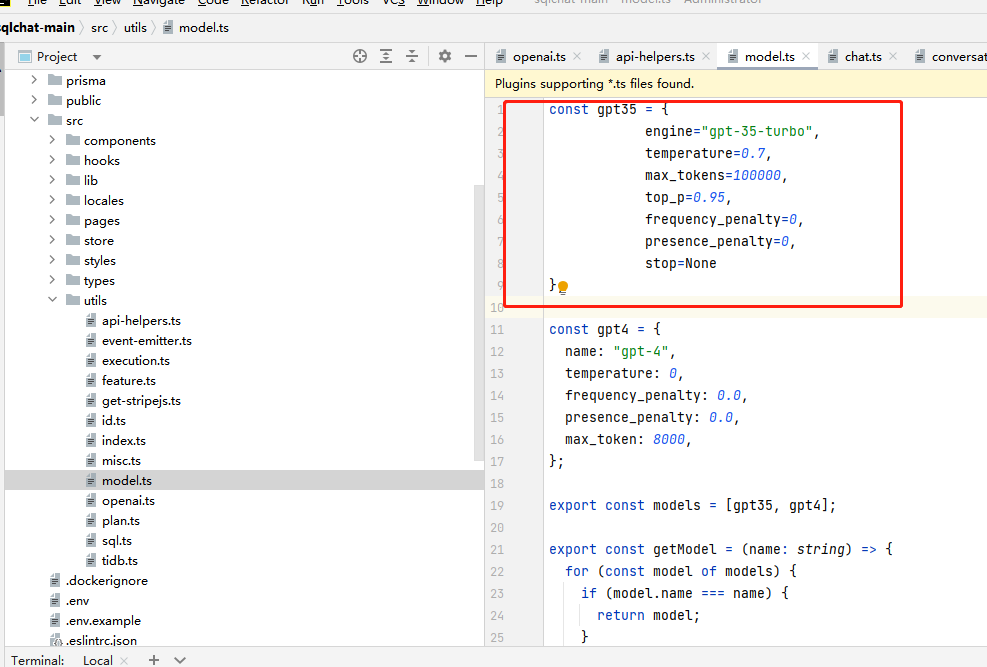Click the locate/select opened file icon
This screenshot has height=667, width=987.
(x=359, y=57)
